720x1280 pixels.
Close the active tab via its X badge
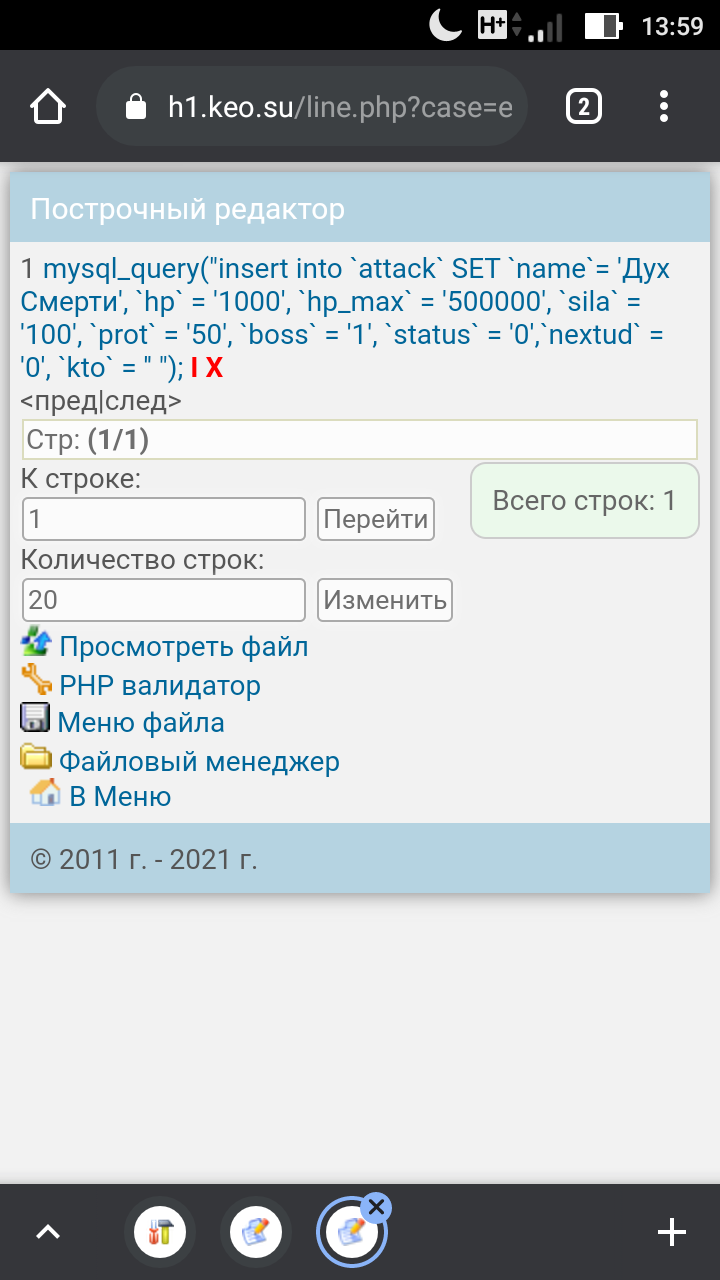pos(376,1208)
